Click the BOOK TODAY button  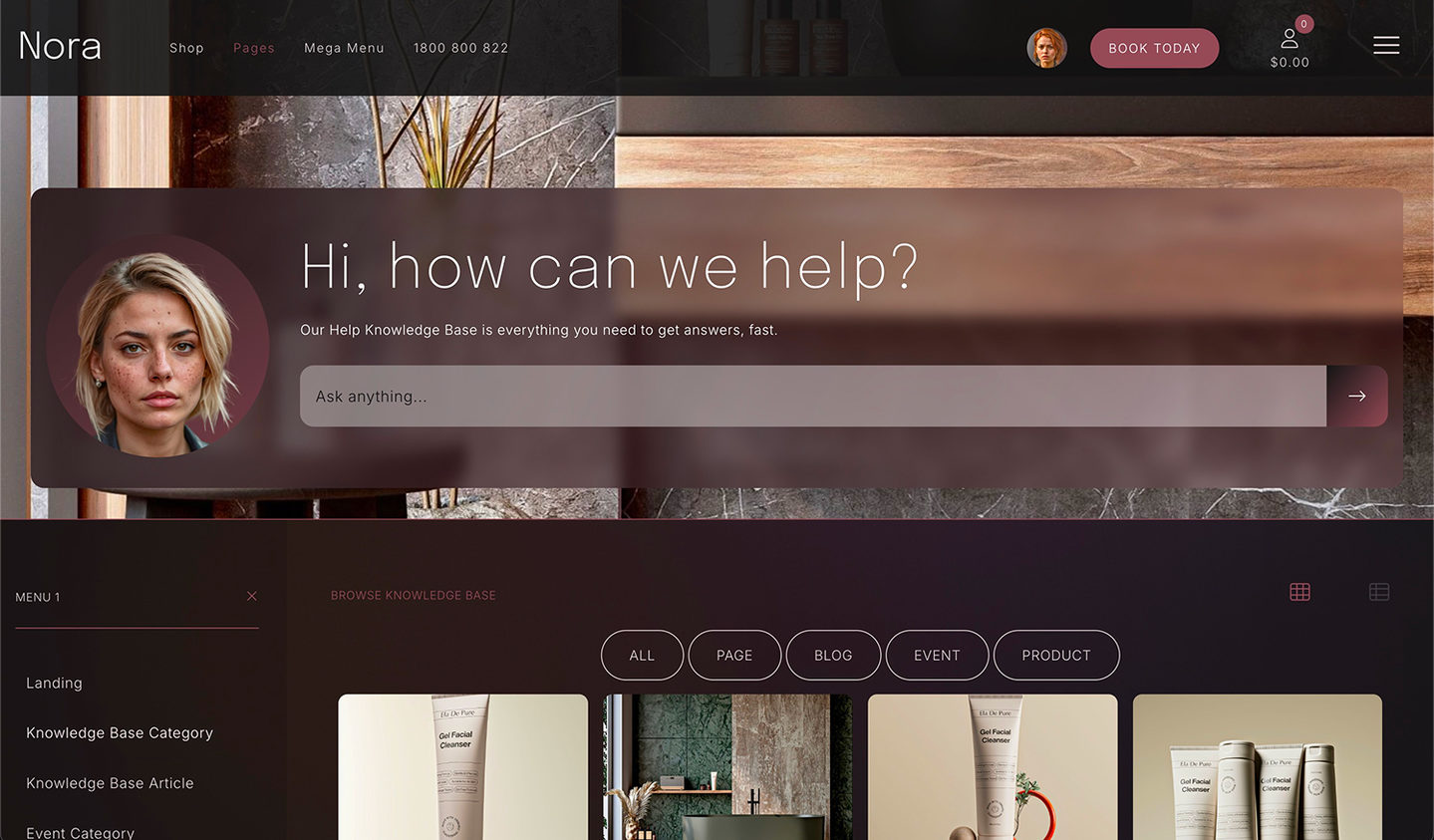point(1154,48)
